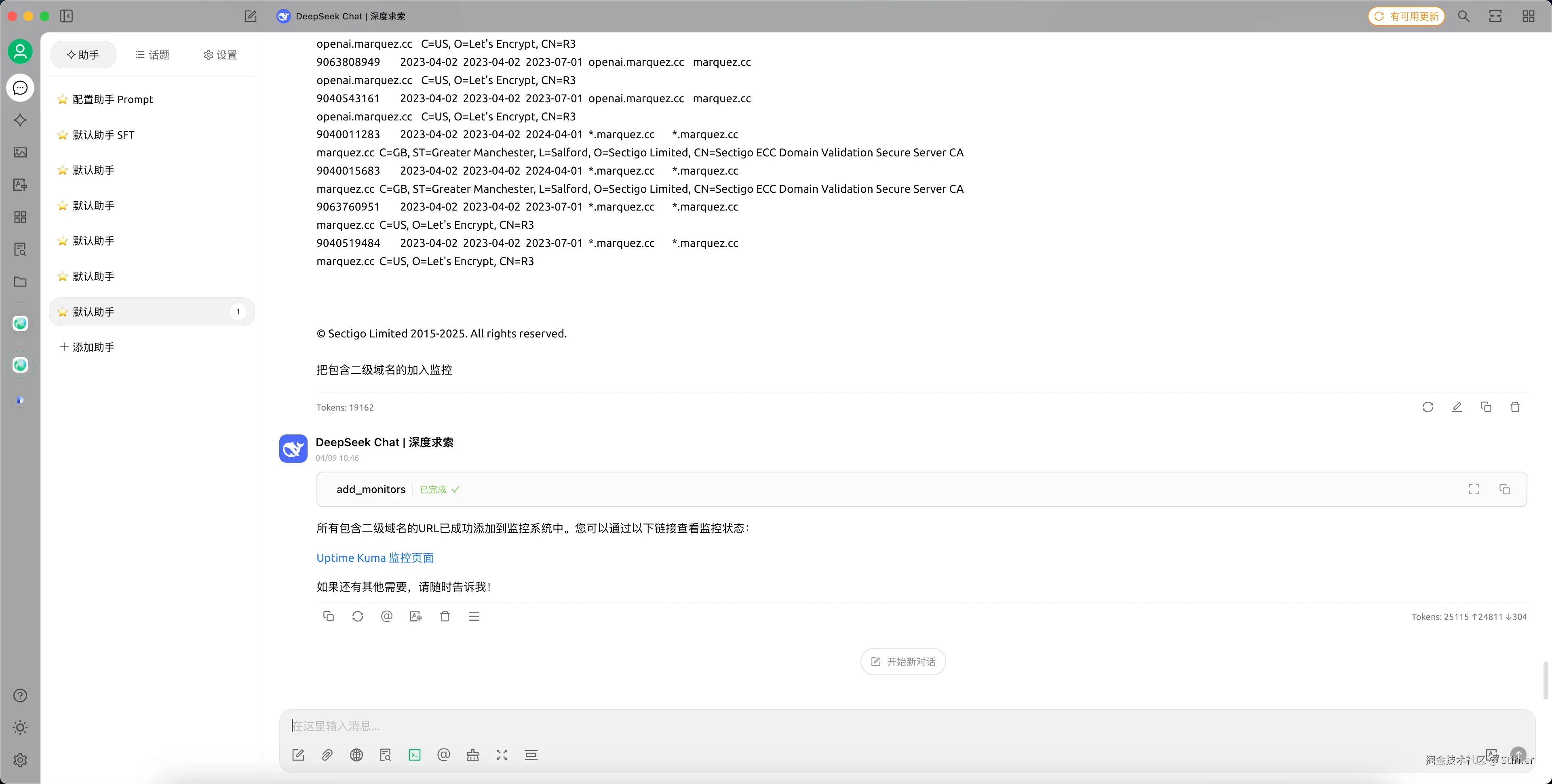Switch to the 话题 tab

(152, 55)
